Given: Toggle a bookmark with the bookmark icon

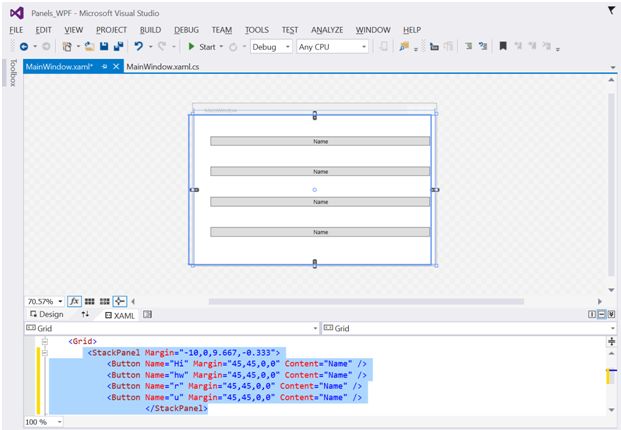Looking at the screenshot, I should coord(503,46).
